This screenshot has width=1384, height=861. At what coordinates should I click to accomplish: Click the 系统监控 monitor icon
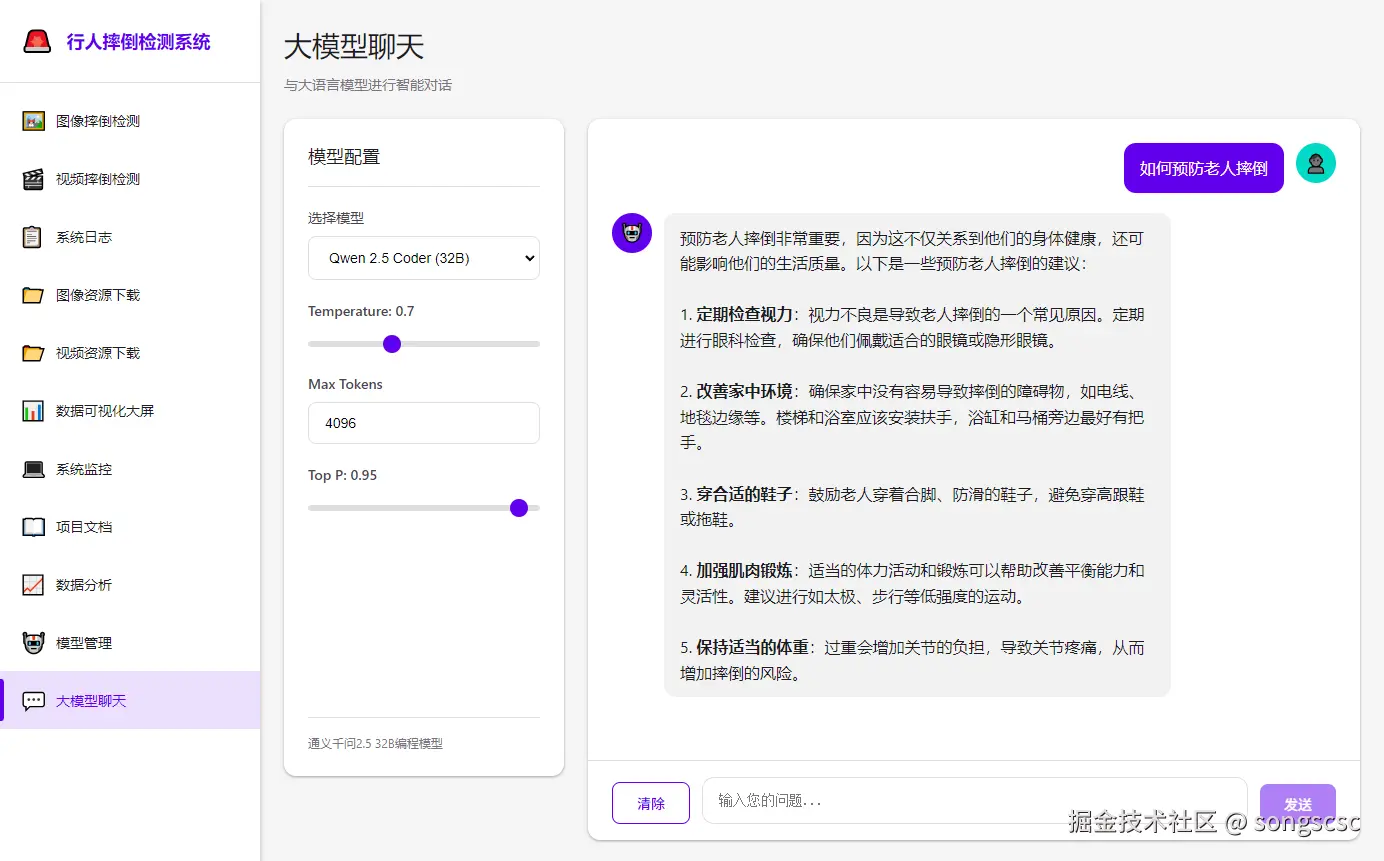33,468
